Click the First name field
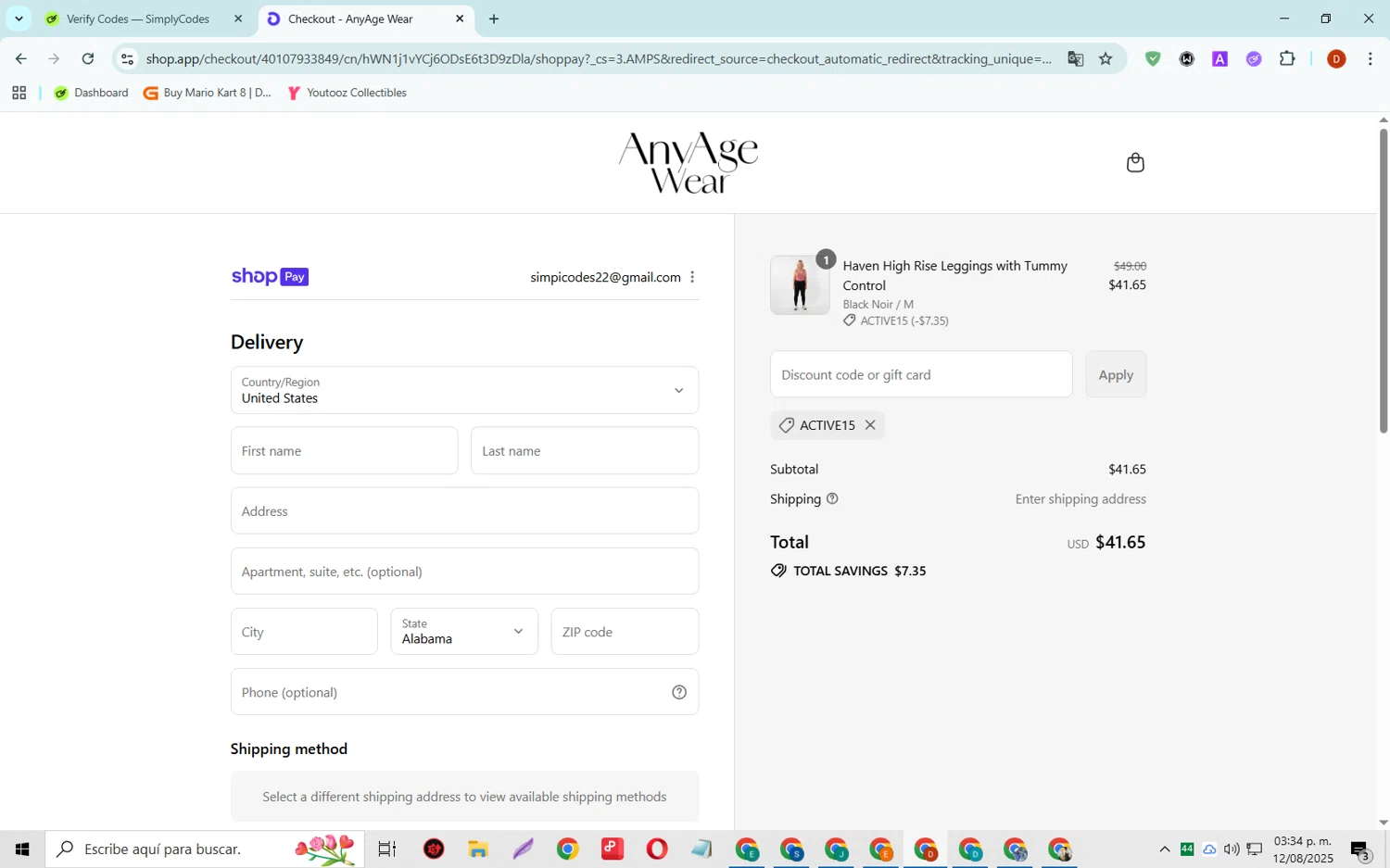 pos(344,451)
